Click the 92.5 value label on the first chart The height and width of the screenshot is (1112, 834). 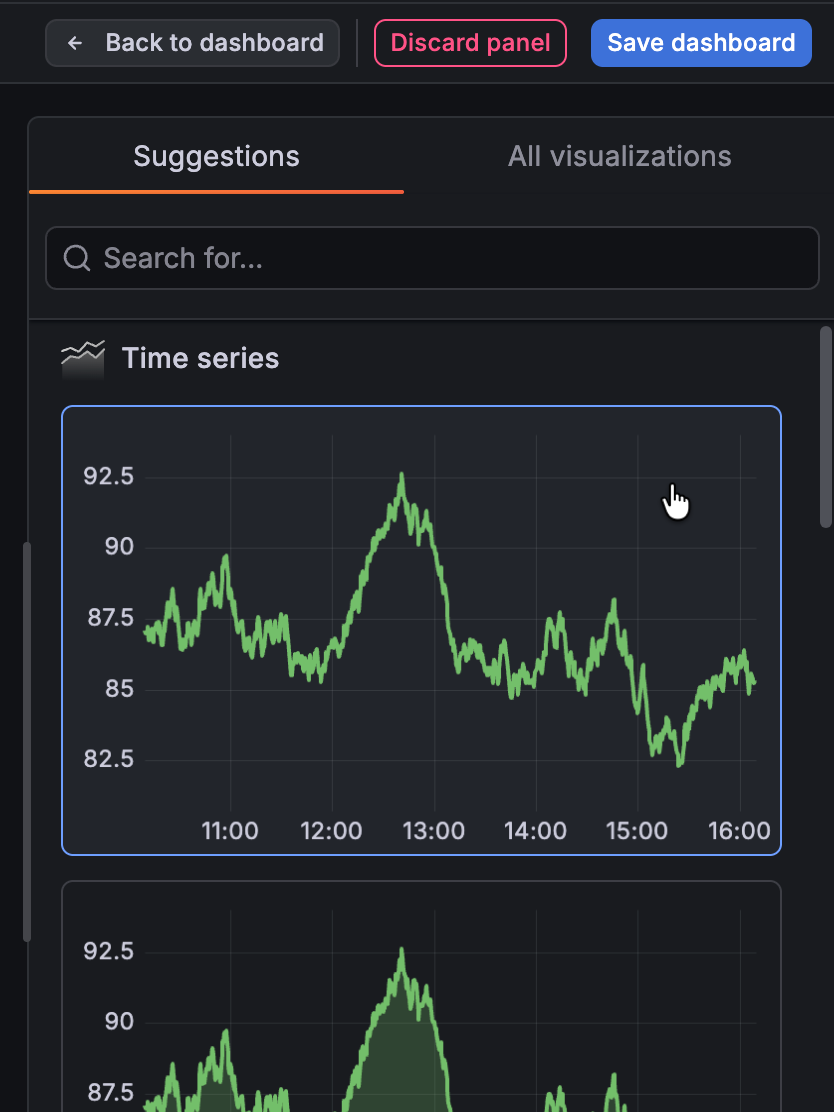coord(110,476)
